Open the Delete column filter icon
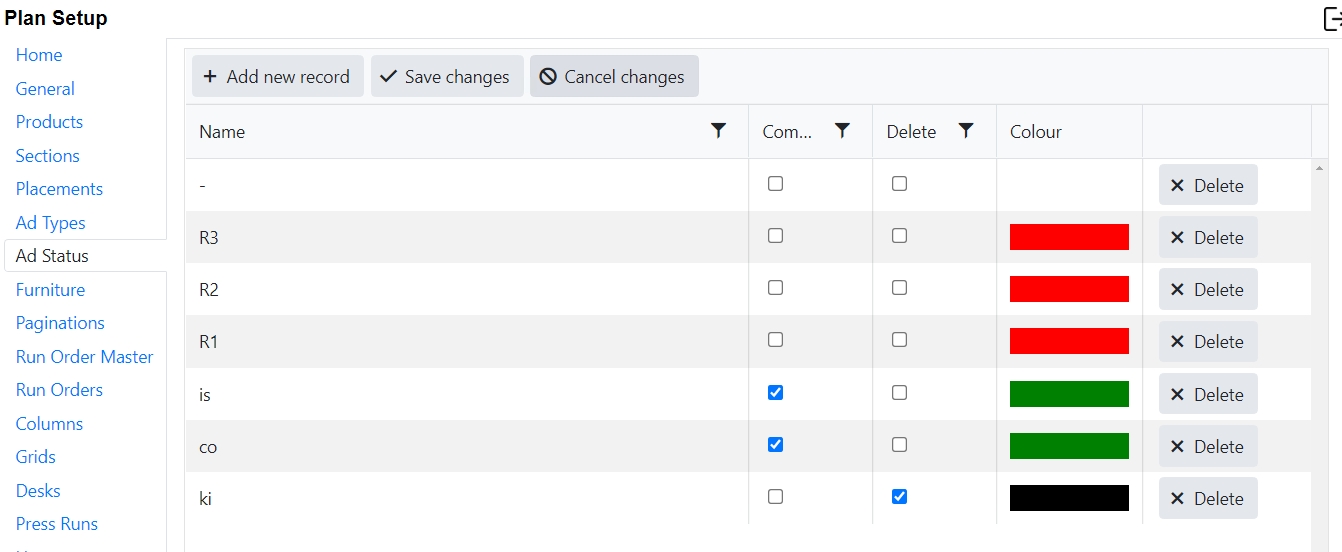 click(x=966, y=131)
